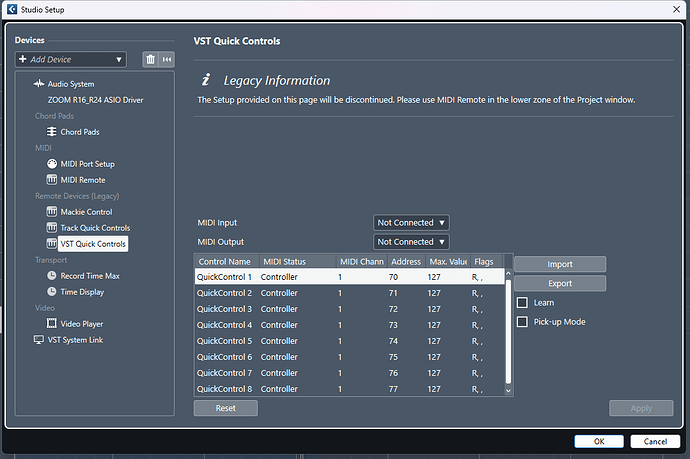Select MIDI Port Setup entry
Image resolution: width=690 pixels, height=459 pixels.
pos(88,164)
